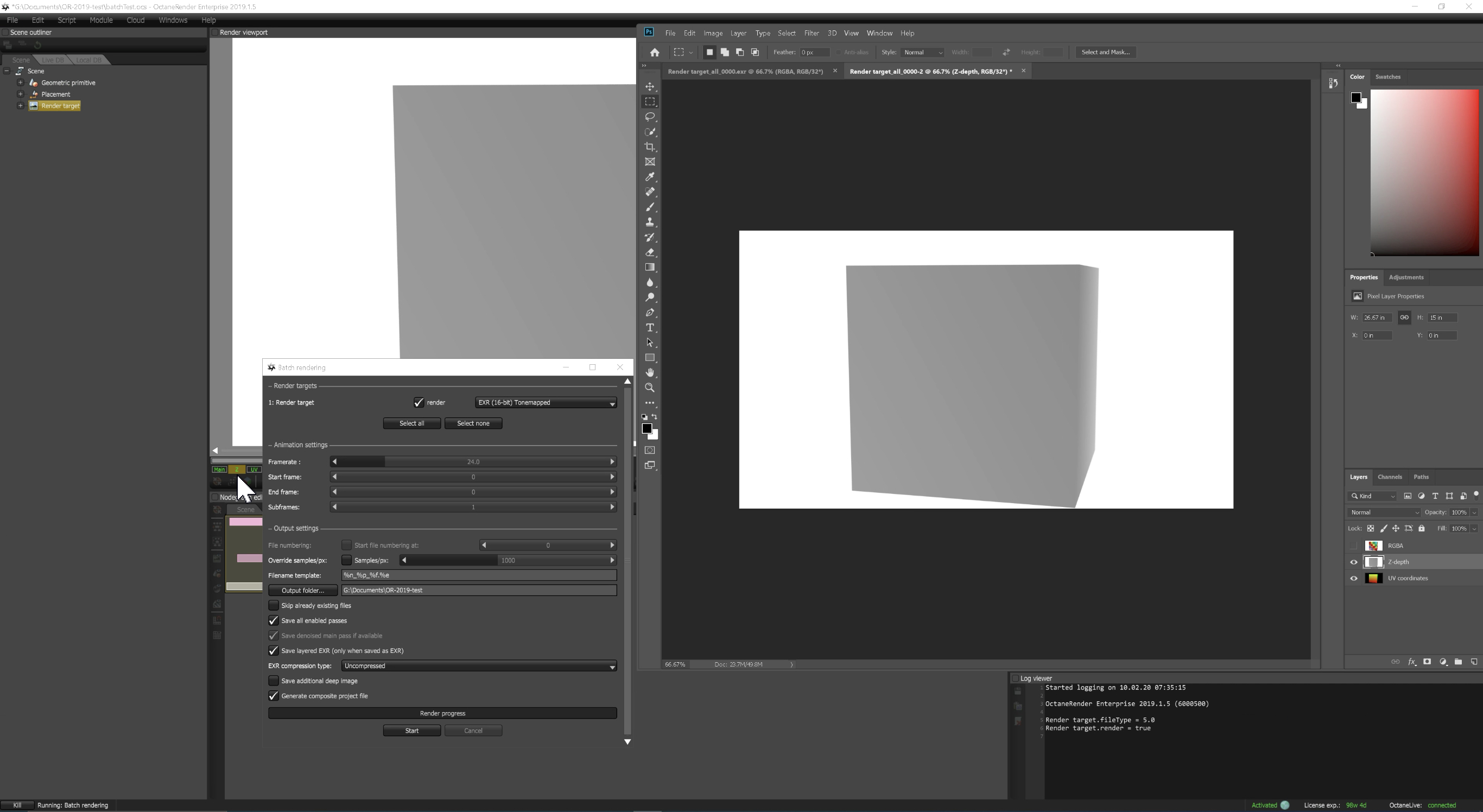Screen dimensions: 1483x812
Task: Click the Output folder... button
Action: 302,591
